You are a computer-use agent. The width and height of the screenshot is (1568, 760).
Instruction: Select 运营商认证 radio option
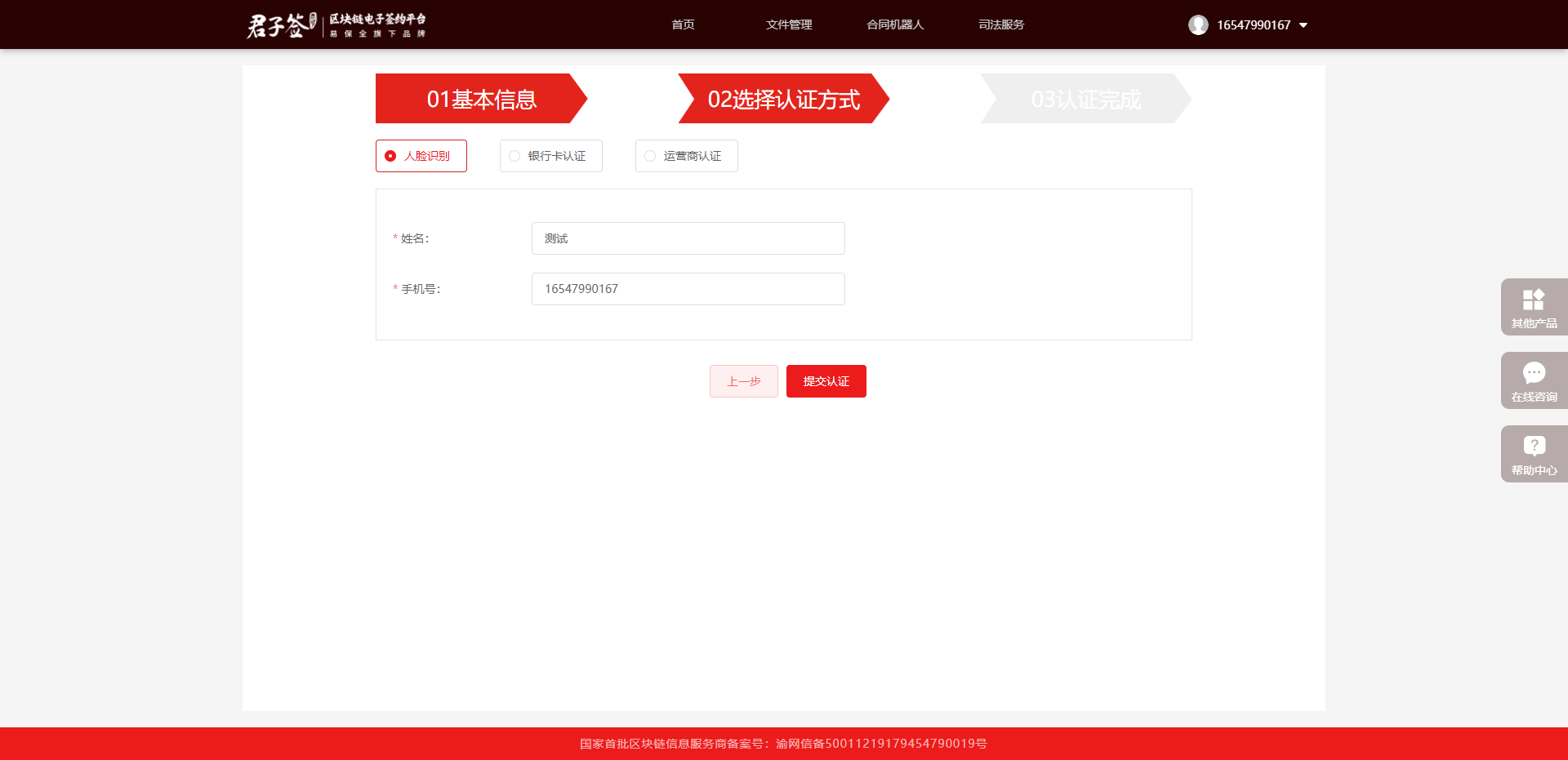pos(650,156)
